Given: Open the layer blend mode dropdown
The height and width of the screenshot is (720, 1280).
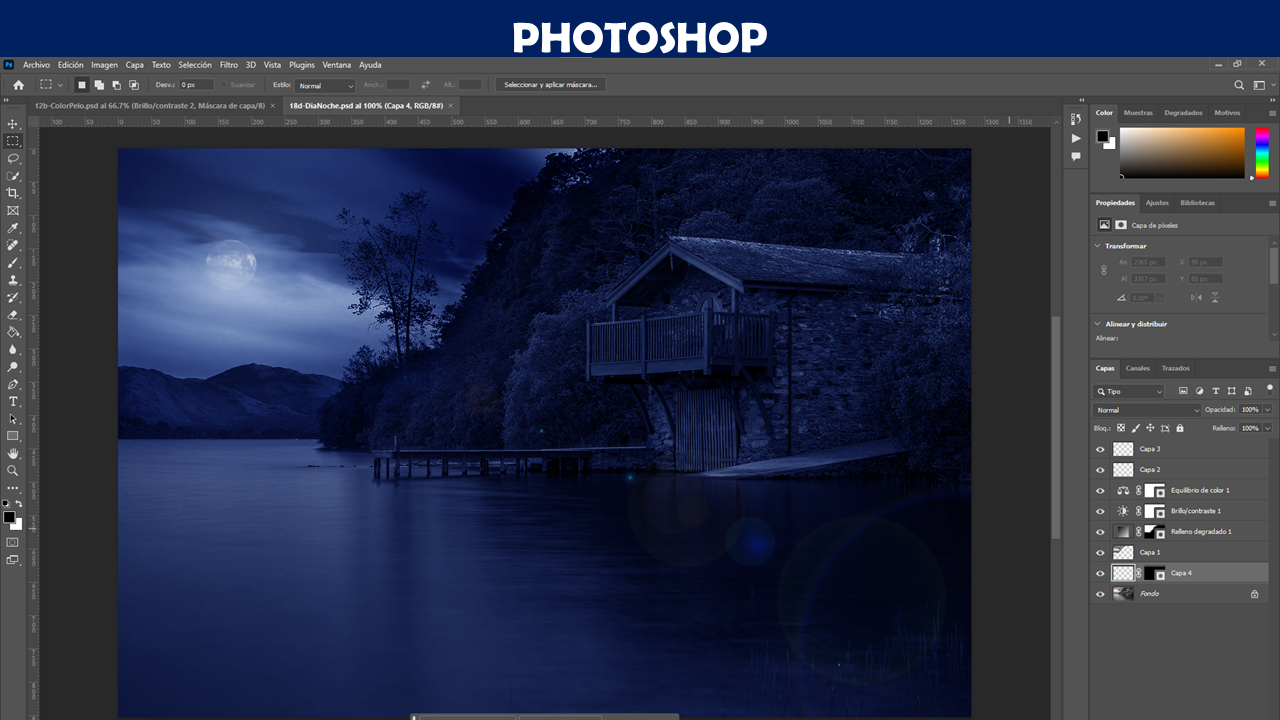Looking at the screenshot, I should coord(1147,410).
